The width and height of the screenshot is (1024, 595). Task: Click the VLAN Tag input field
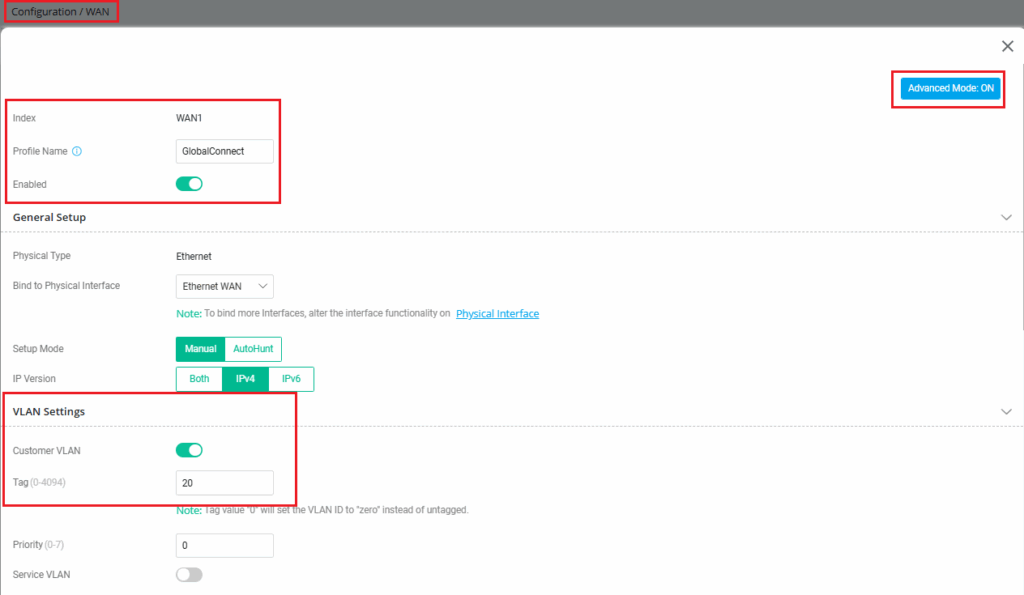click(224, 483)
